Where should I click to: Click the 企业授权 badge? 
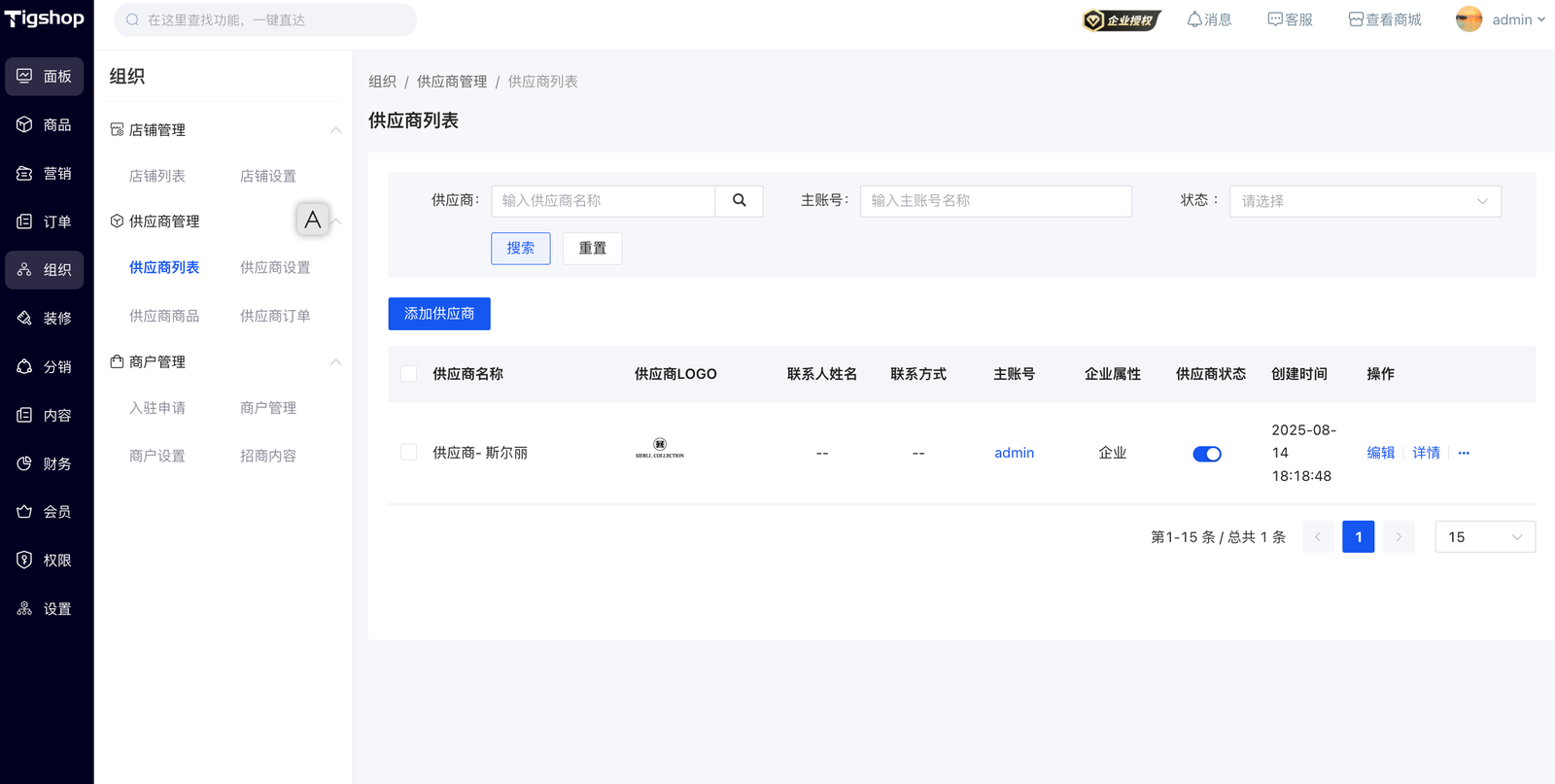pos(1122,20)
